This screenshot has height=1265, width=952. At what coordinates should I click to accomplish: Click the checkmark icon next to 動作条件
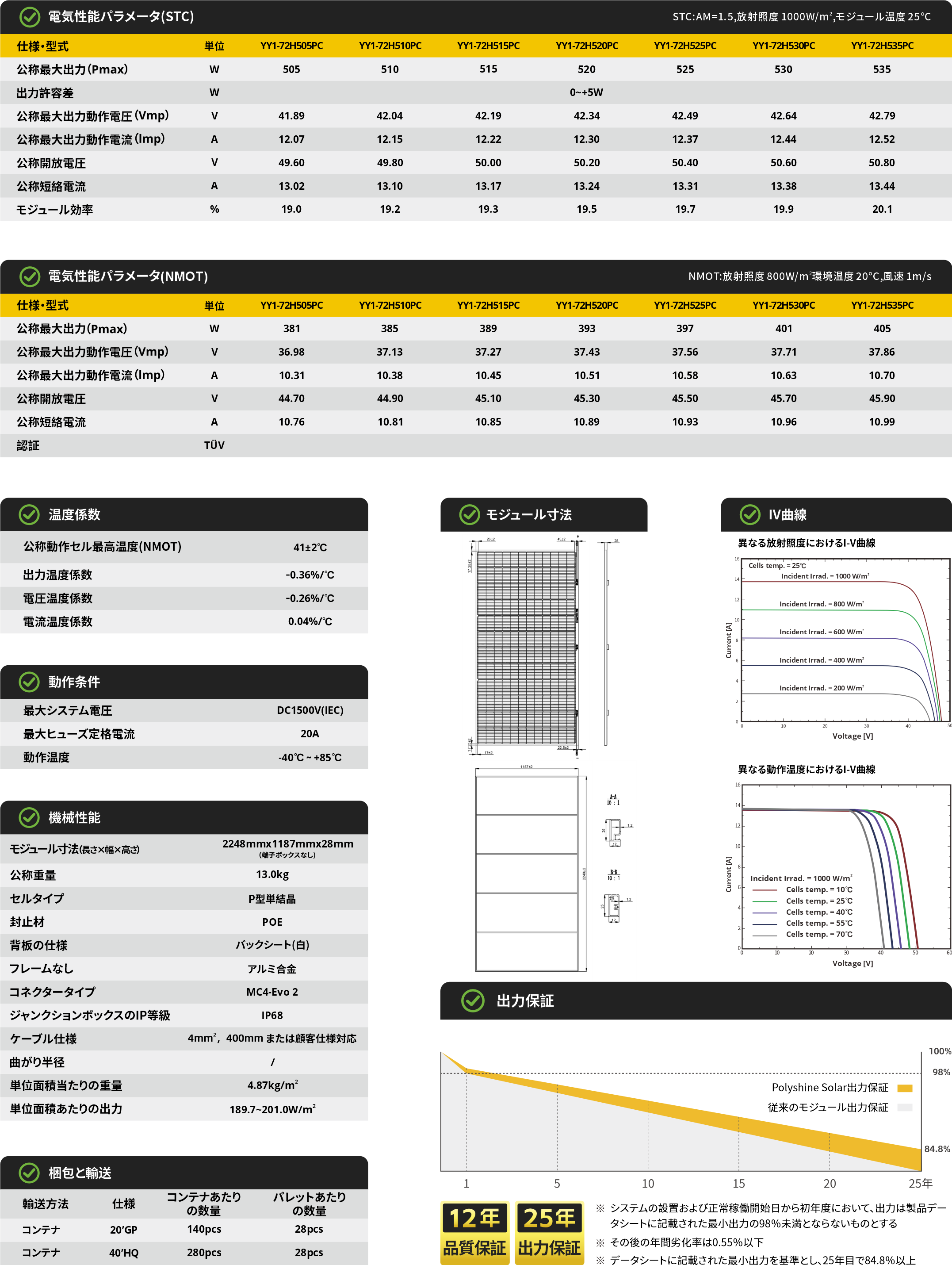[x=29, y=682]
